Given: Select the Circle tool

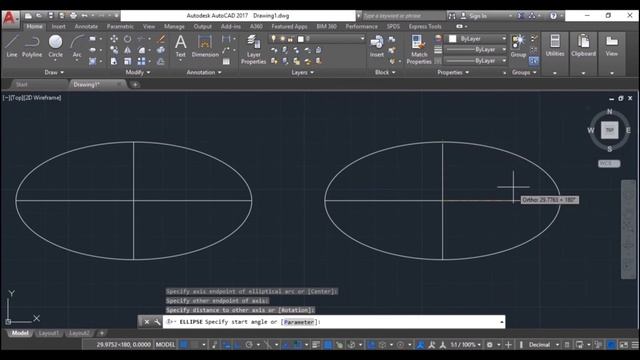Looking at the screenshot, I should (x=56, y=46).
